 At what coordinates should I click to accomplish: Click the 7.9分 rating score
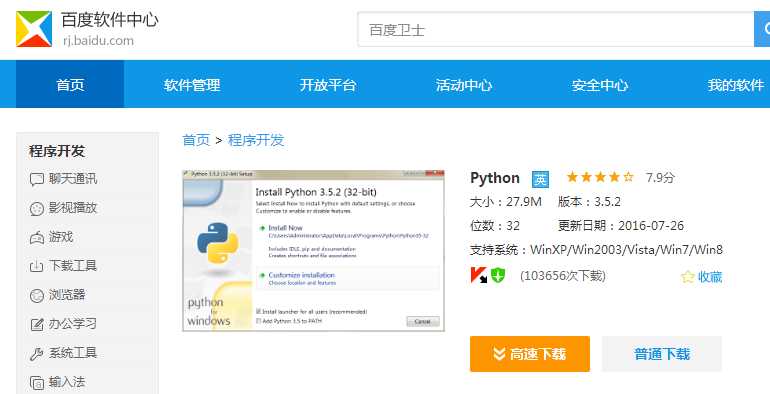tap(660, 178)
